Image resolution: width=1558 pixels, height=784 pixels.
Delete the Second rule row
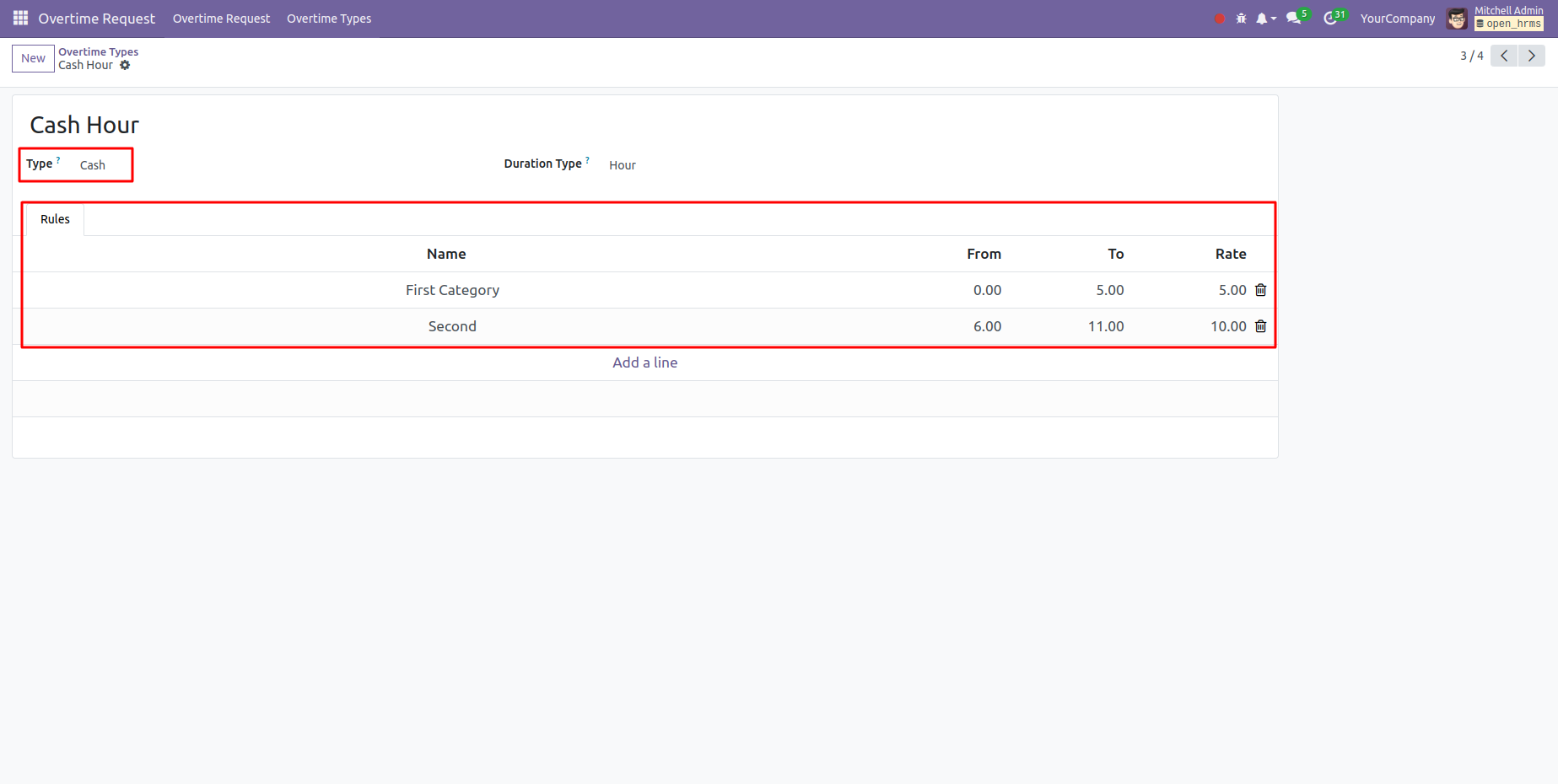pyautogui.click(x=1260, y=326)
